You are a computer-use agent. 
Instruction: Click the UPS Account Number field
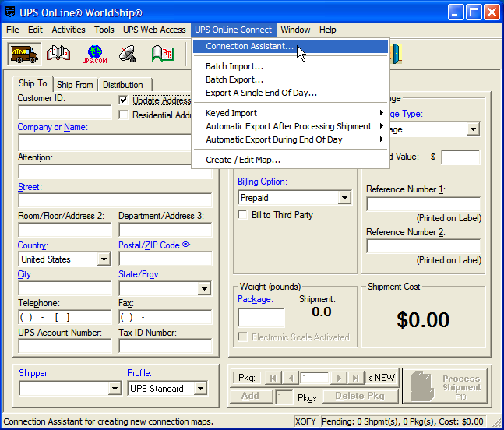pyautogui.click(x=65, y=346)
